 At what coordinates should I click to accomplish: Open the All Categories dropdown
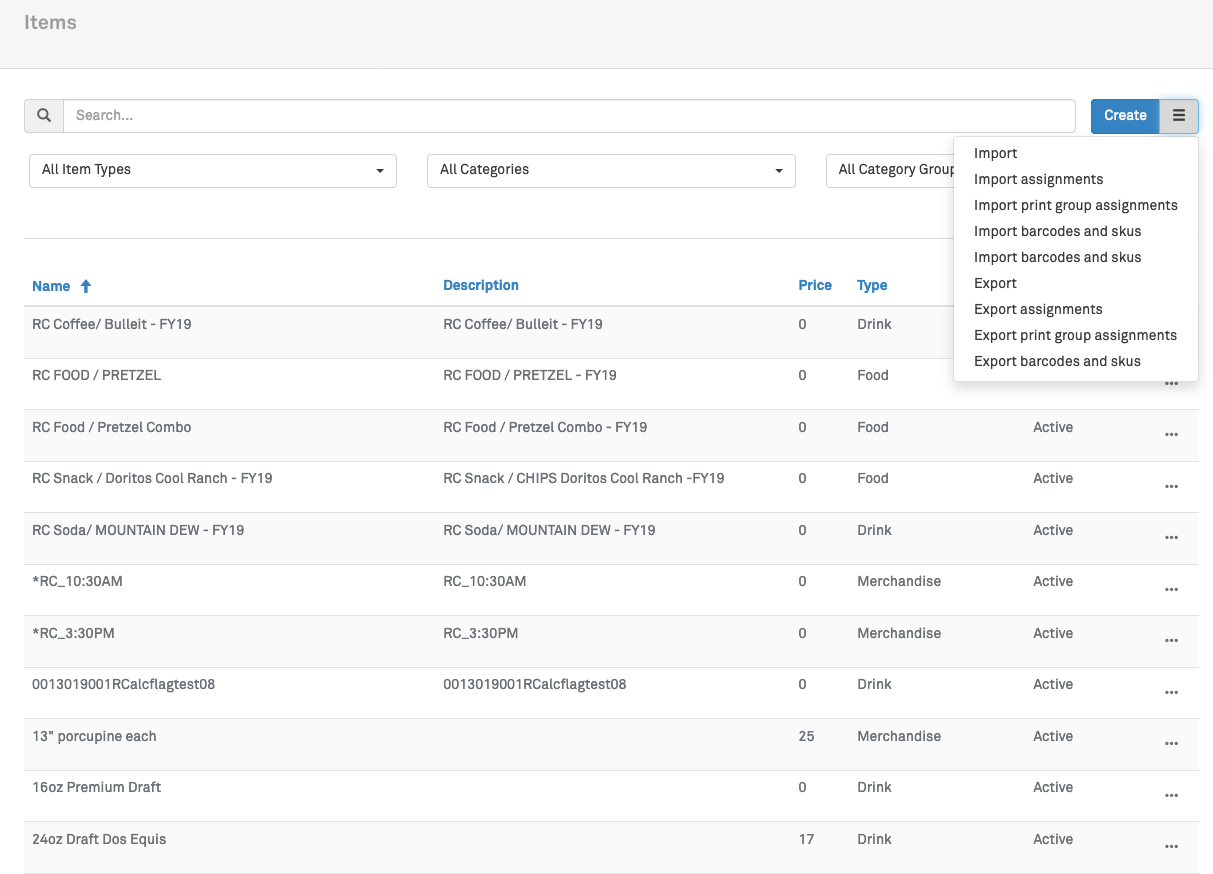point(611,170)
